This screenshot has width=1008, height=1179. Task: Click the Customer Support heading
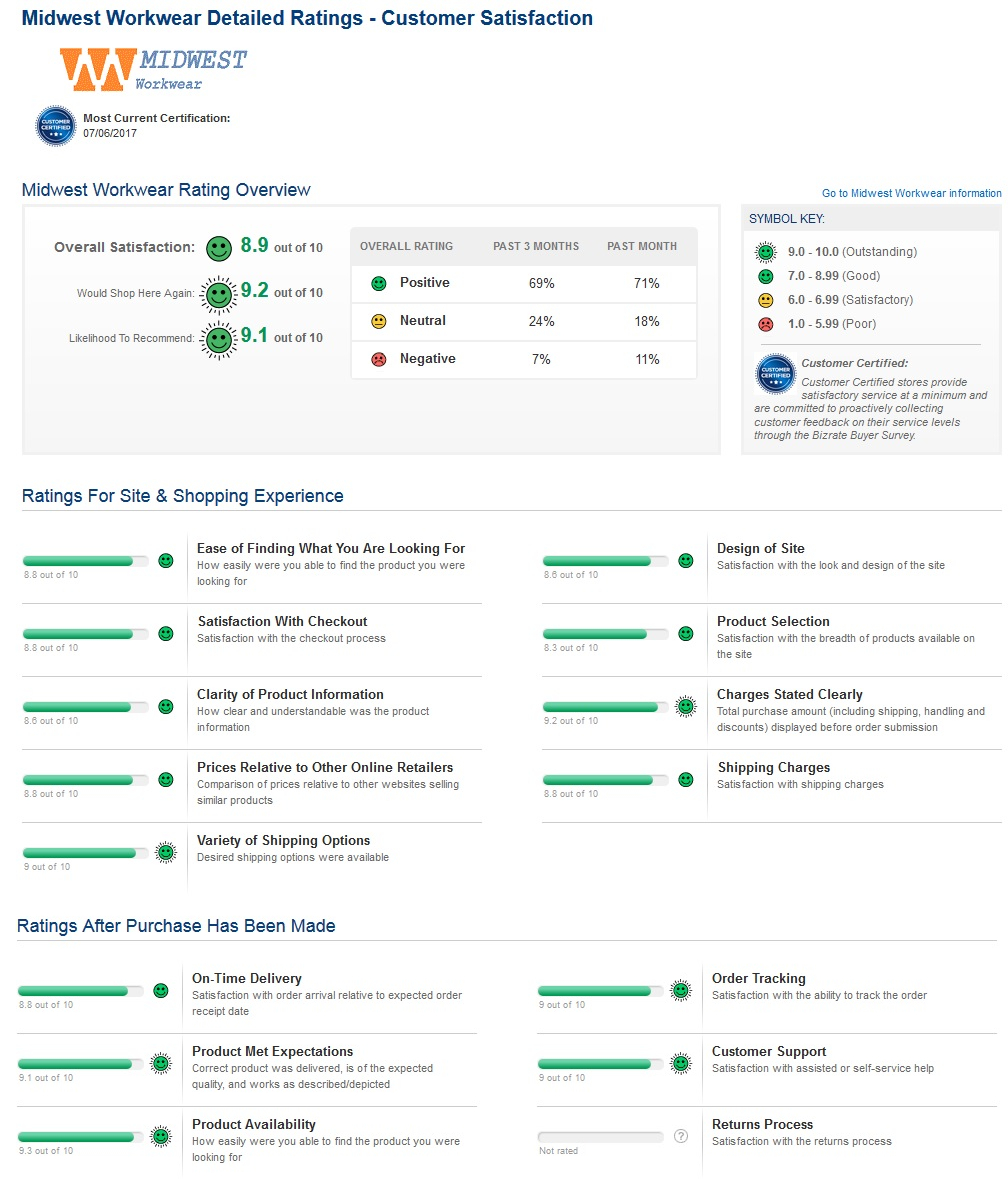(768, 1051)
